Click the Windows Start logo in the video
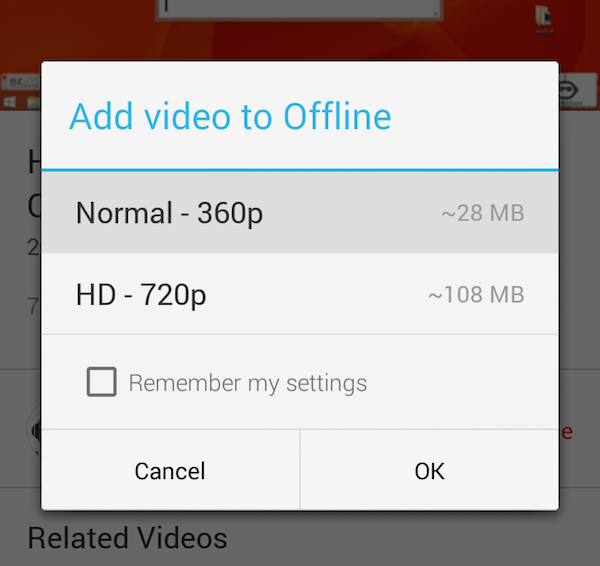Viewport: 600px width, 566px height. click(x=10, y=102)
